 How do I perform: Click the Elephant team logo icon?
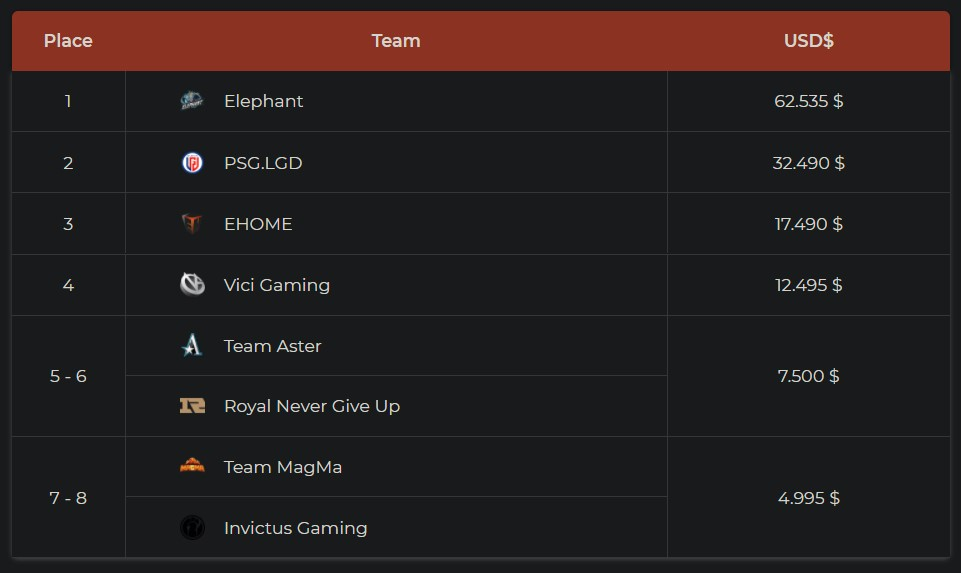192,101
